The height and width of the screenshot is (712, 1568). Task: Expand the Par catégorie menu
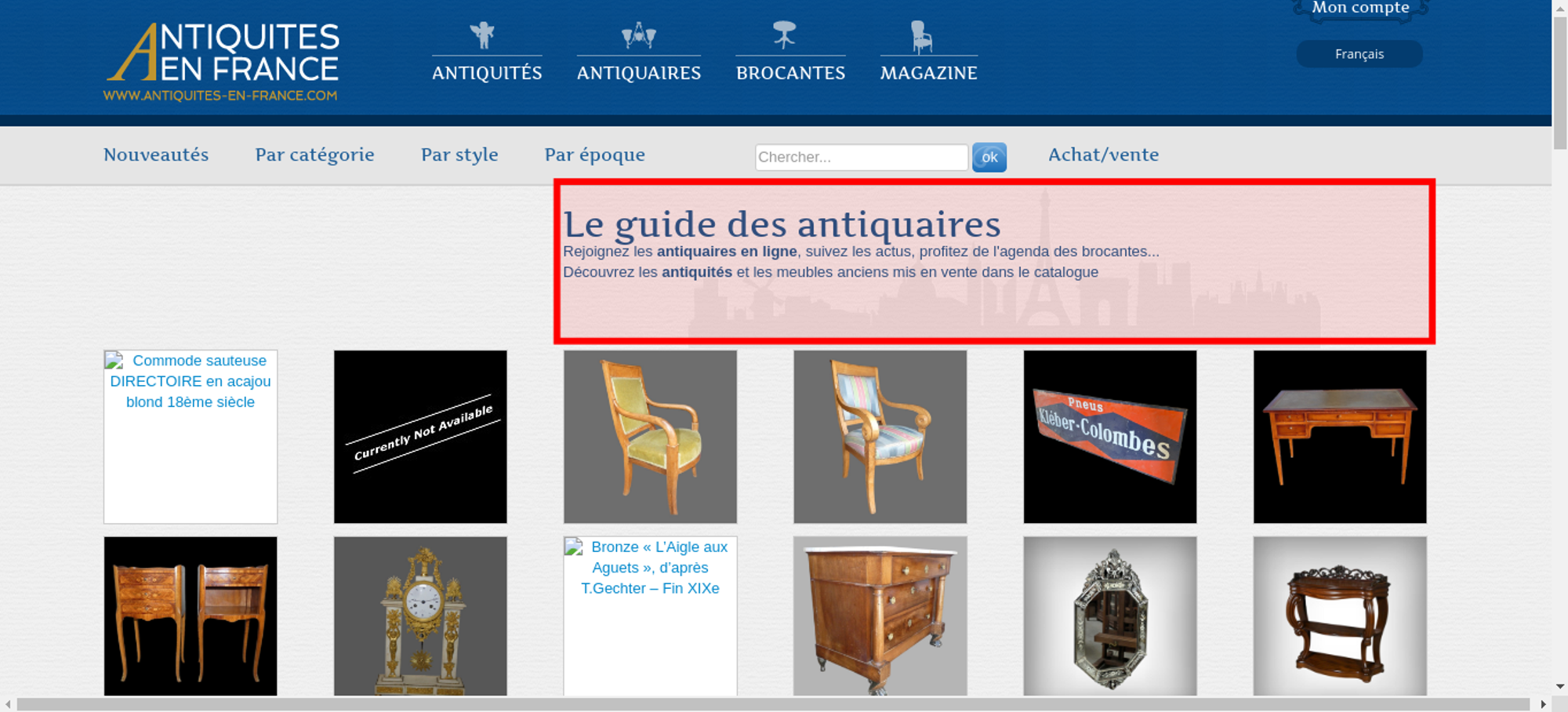(x=314, y=154)
